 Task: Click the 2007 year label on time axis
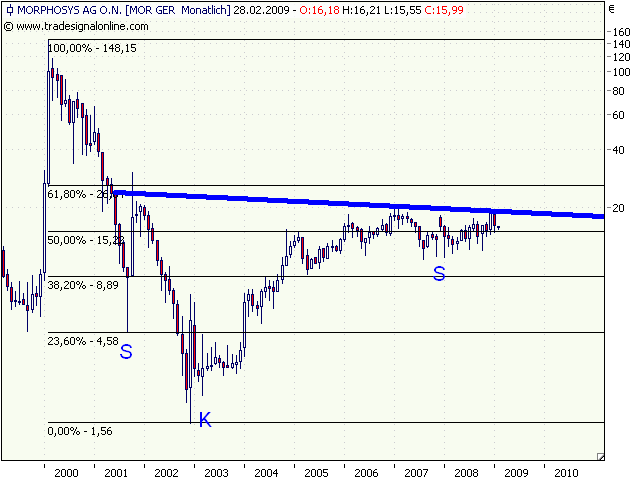coord(416,473)
